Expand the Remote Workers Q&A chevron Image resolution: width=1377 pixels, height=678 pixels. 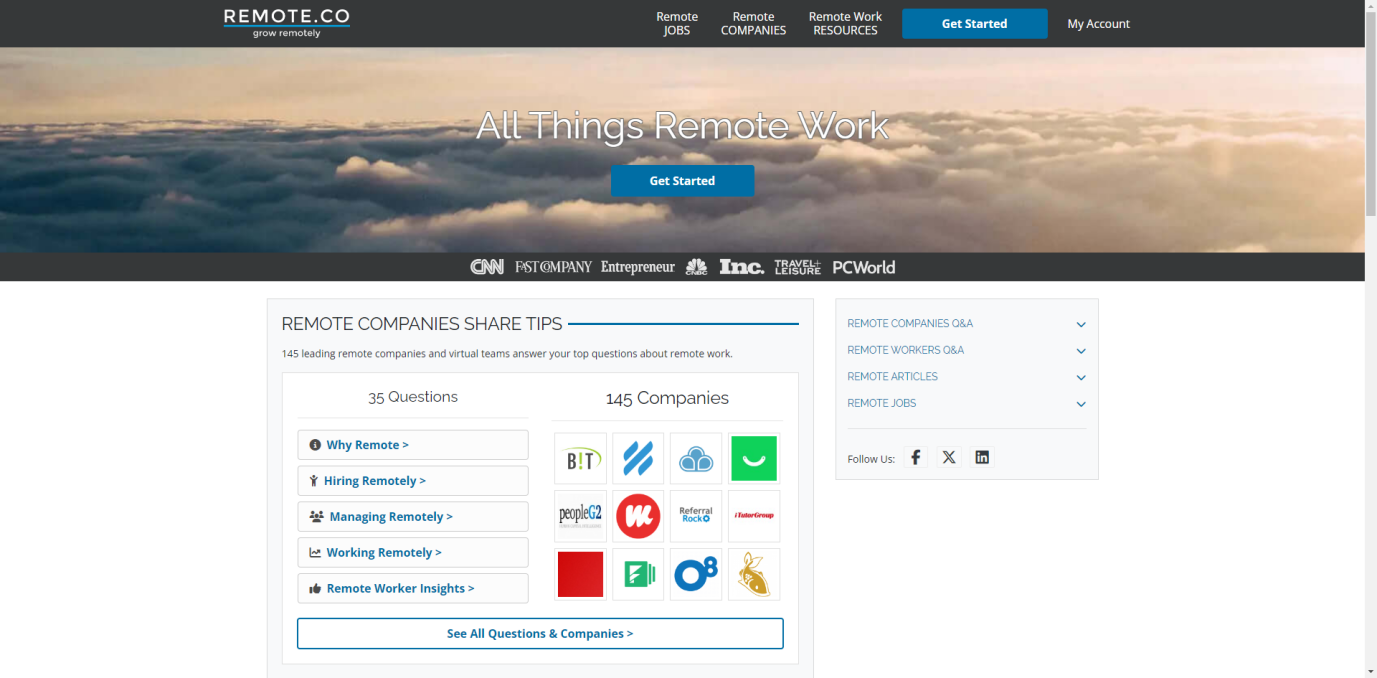(1081, 351)
